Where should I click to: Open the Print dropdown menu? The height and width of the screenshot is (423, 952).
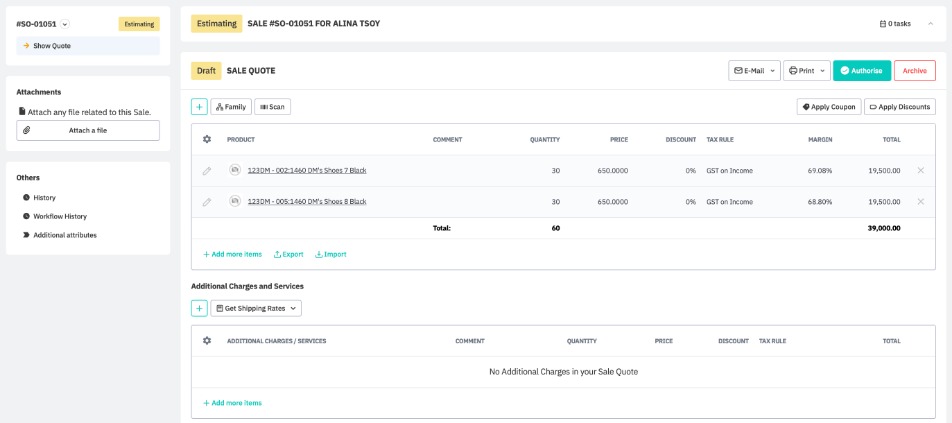[806, 71]
